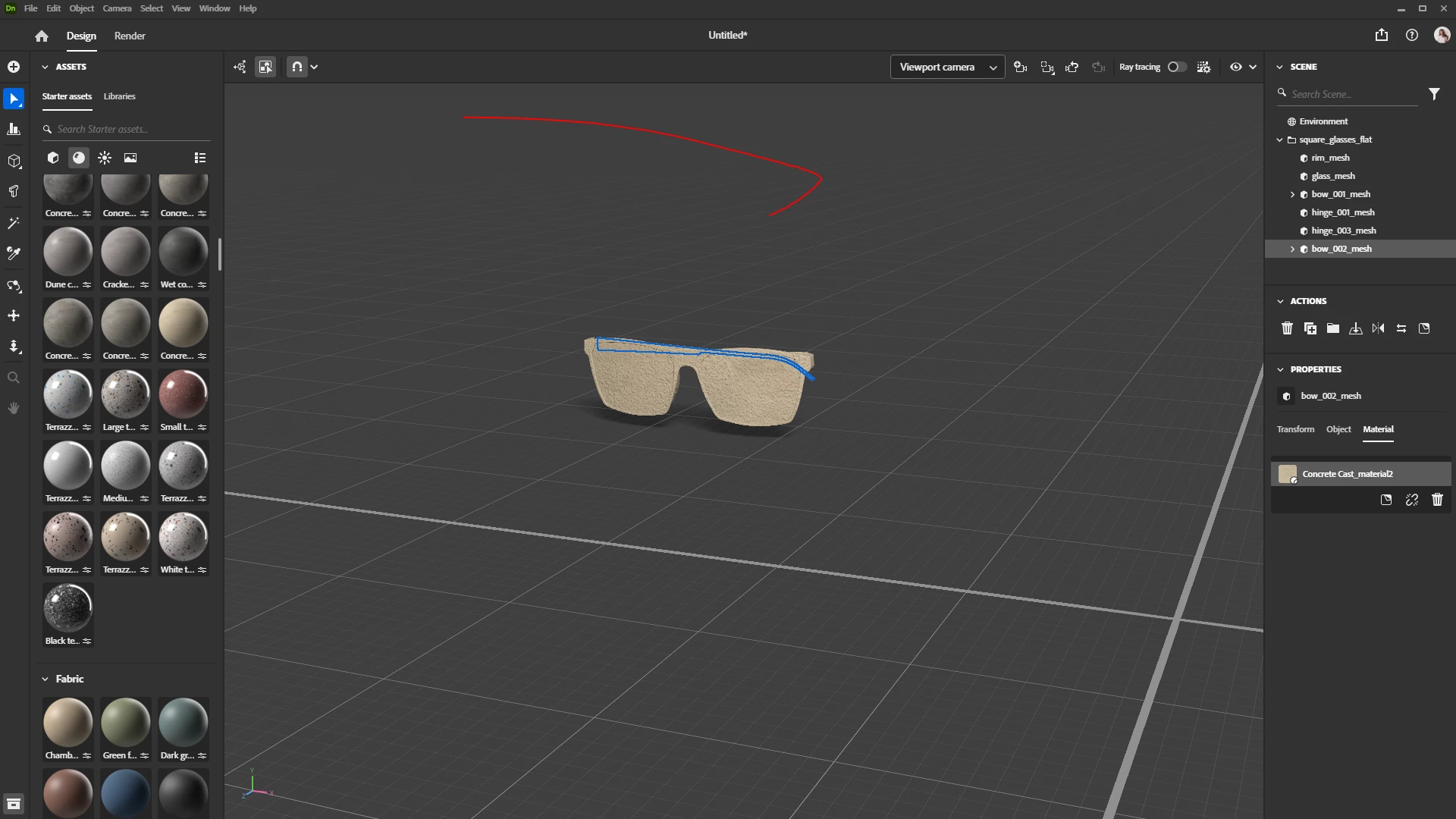Select the Transform properties tab
This screenshot has height=819, width=1456.
pos(1295,429)
